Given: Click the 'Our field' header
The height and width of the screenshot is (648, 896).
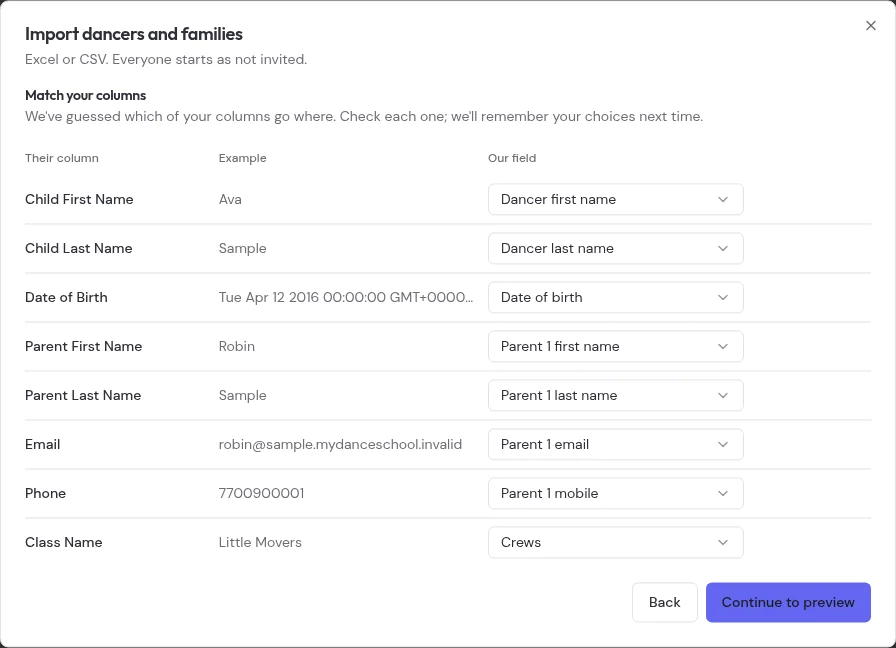Looking at the screenshot, I should (x=512, y=158).
